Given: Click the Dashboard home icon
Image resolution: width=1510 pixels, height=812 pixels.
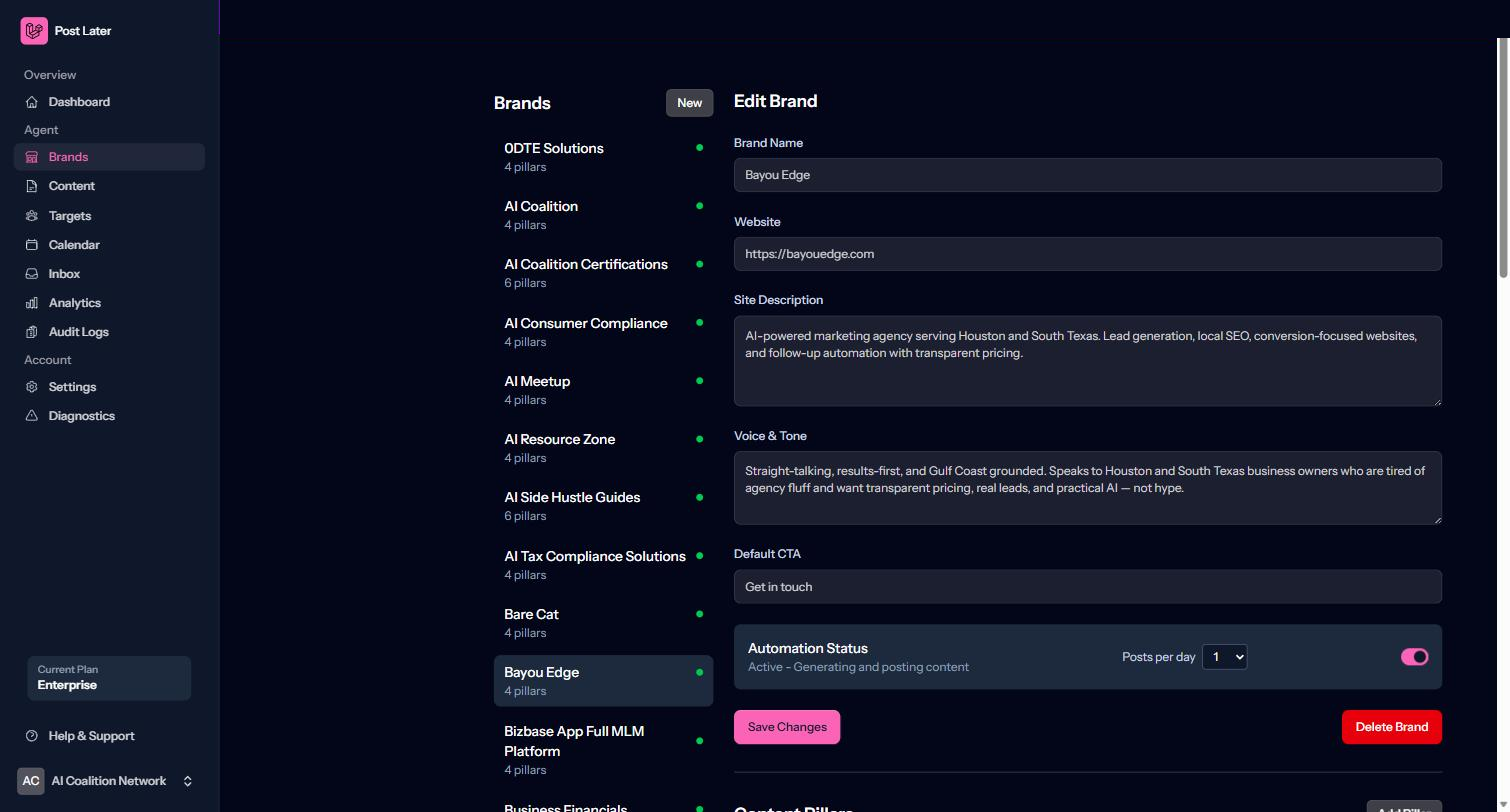Looking at the screenshot, I should click(32, 102).
